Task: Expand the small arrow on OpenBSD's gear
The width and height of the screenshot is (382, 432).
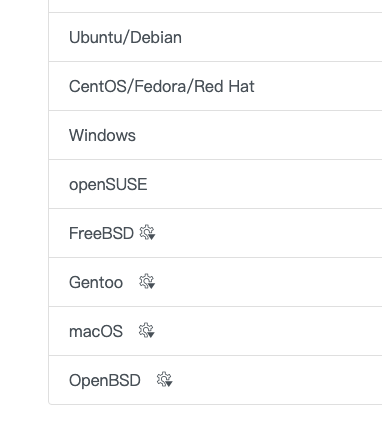Action: (x=169, y=384)
